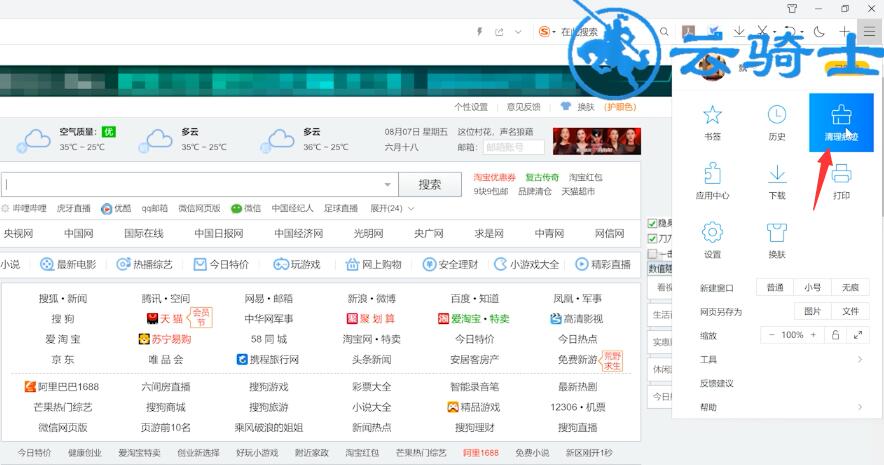Open the search box suggestions dropdown arrow
The image size is (884, 465).
point(387,184)
